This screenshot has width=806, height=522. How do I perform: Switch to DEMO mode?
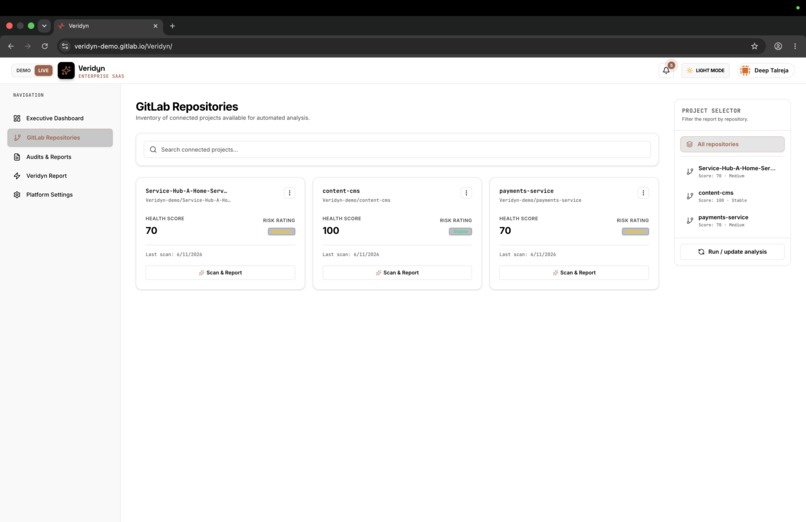pyautogui.click(x=23, y=70)
